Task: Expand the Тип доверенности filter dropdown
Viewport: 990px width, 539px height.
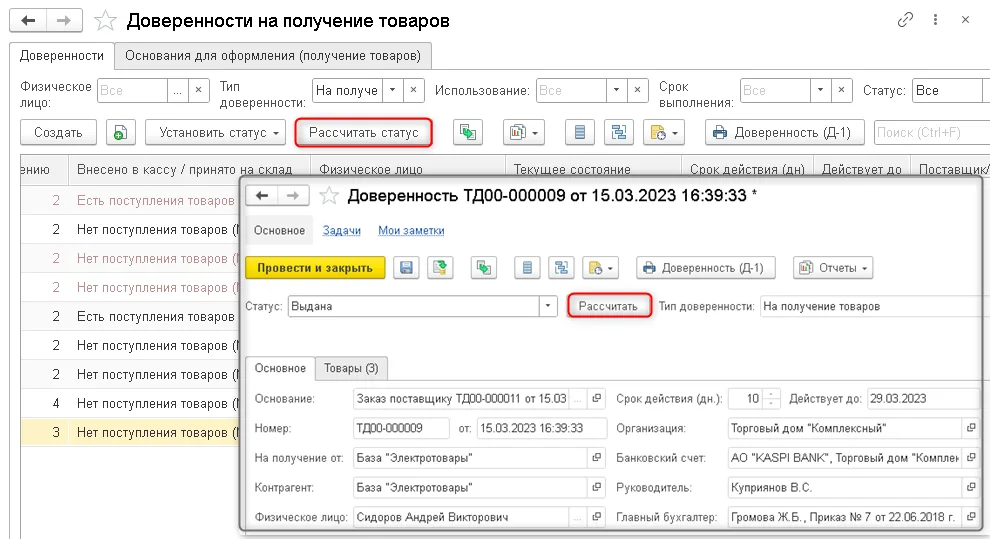Action: point(392,90)
